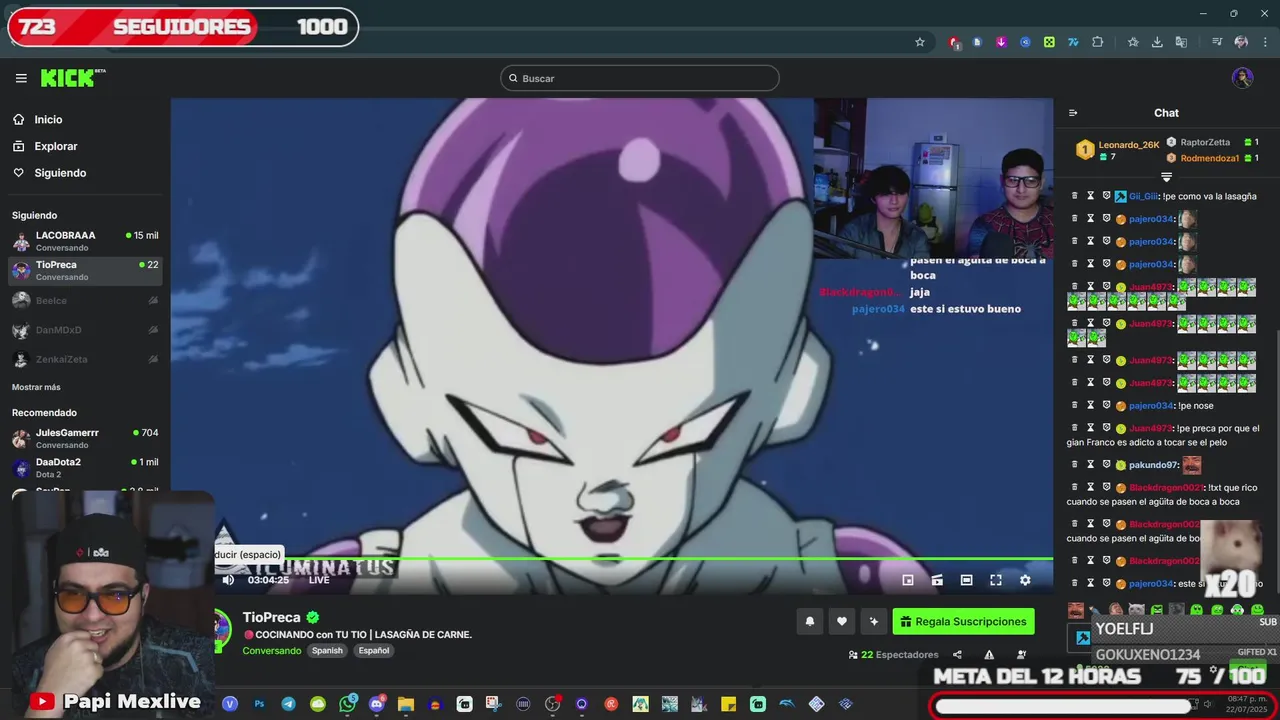This screenshot has height=720, width=1280.
Task: Click TioPreca channel name
Action: [272, 618]
